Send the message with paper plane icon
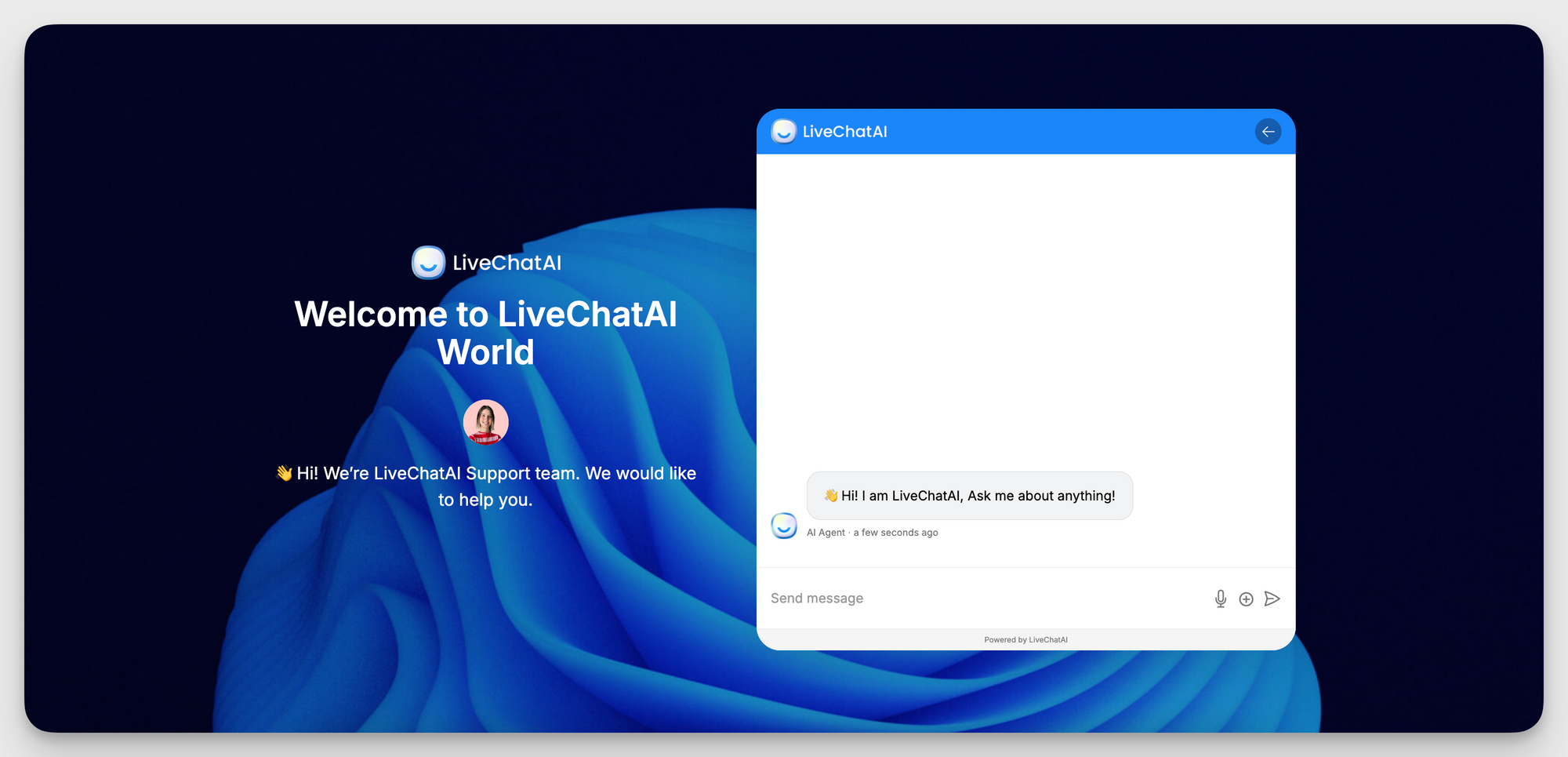The width and height of the screenshot is (1568, 757). click(x=1272, y=599)
